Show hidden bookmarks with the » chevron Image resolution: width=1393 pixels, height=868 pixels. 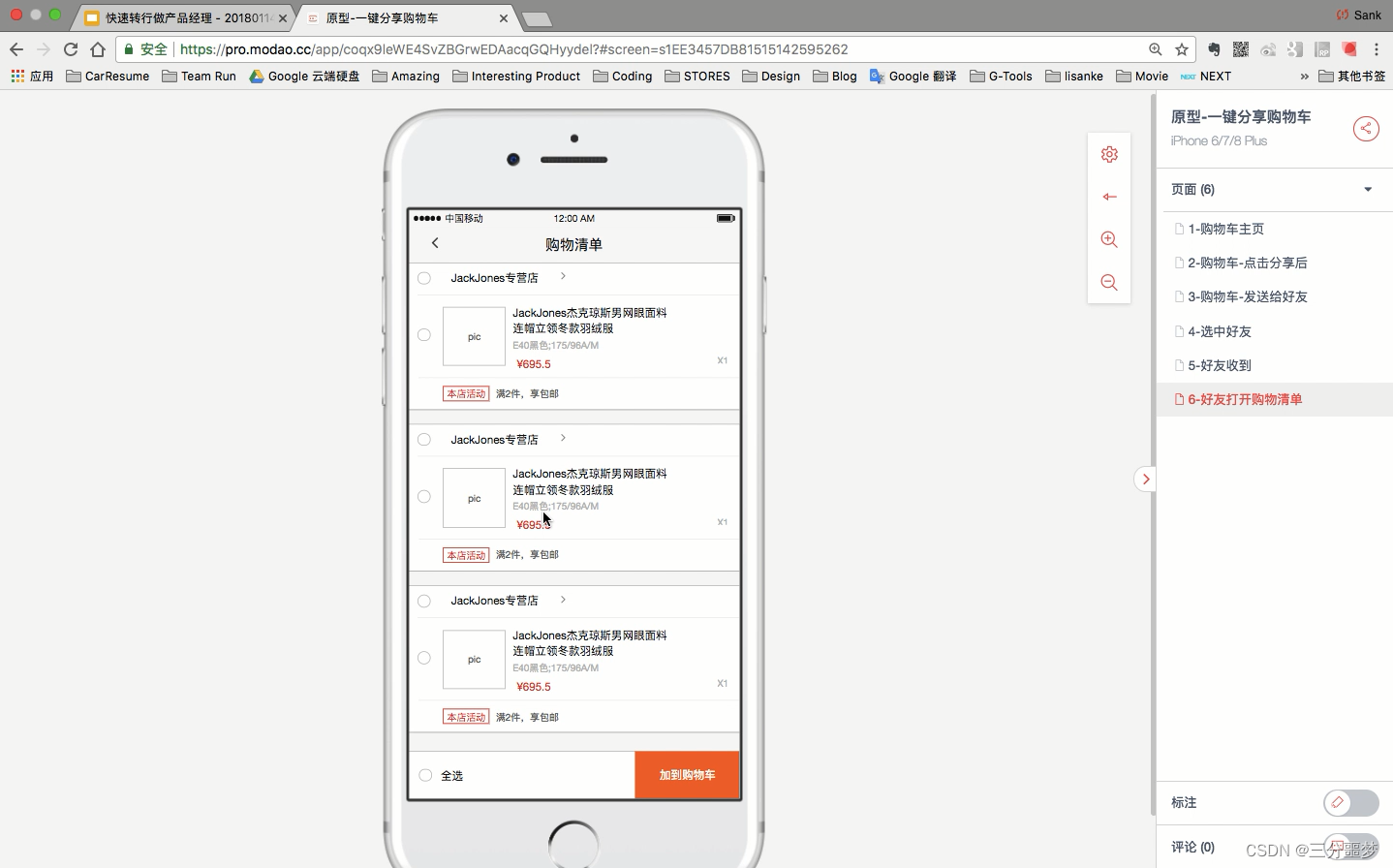click(1304, 76)
